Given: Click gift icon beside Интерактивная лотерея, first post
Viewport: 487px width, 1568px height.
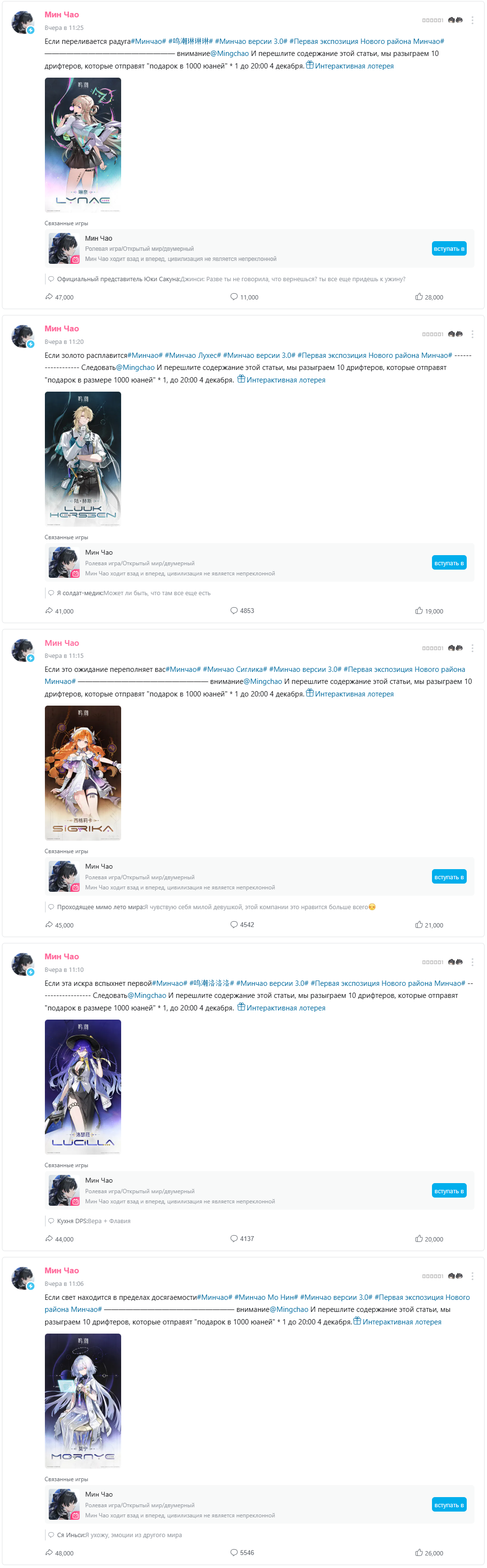Looking at the screenshot, I should coord(310,65).
